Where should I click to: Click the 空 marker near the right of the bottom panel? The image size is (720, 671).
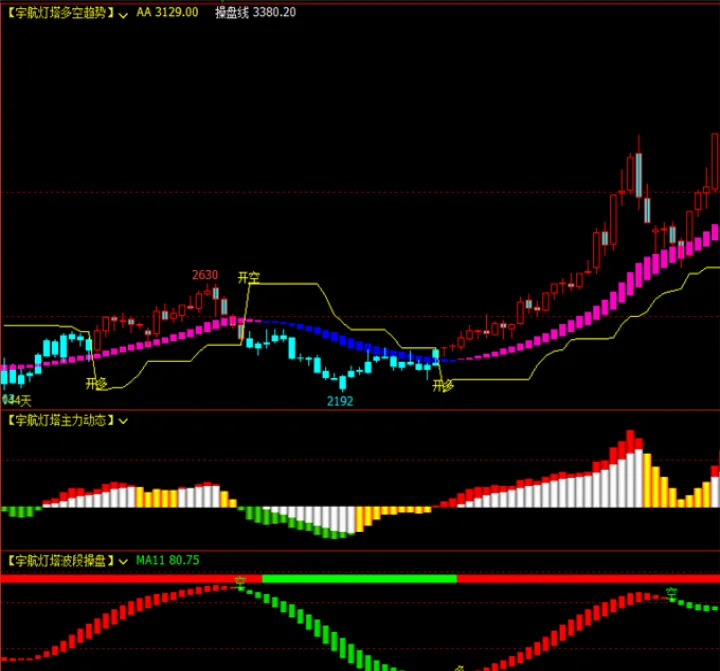672,593
